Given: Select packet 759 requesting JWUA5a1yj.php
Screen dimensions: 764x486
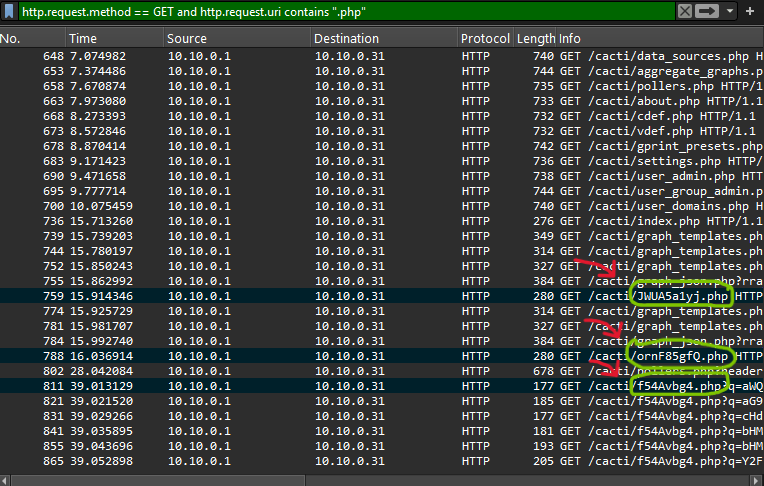Looking at the screenshot, I should (300, 297).
